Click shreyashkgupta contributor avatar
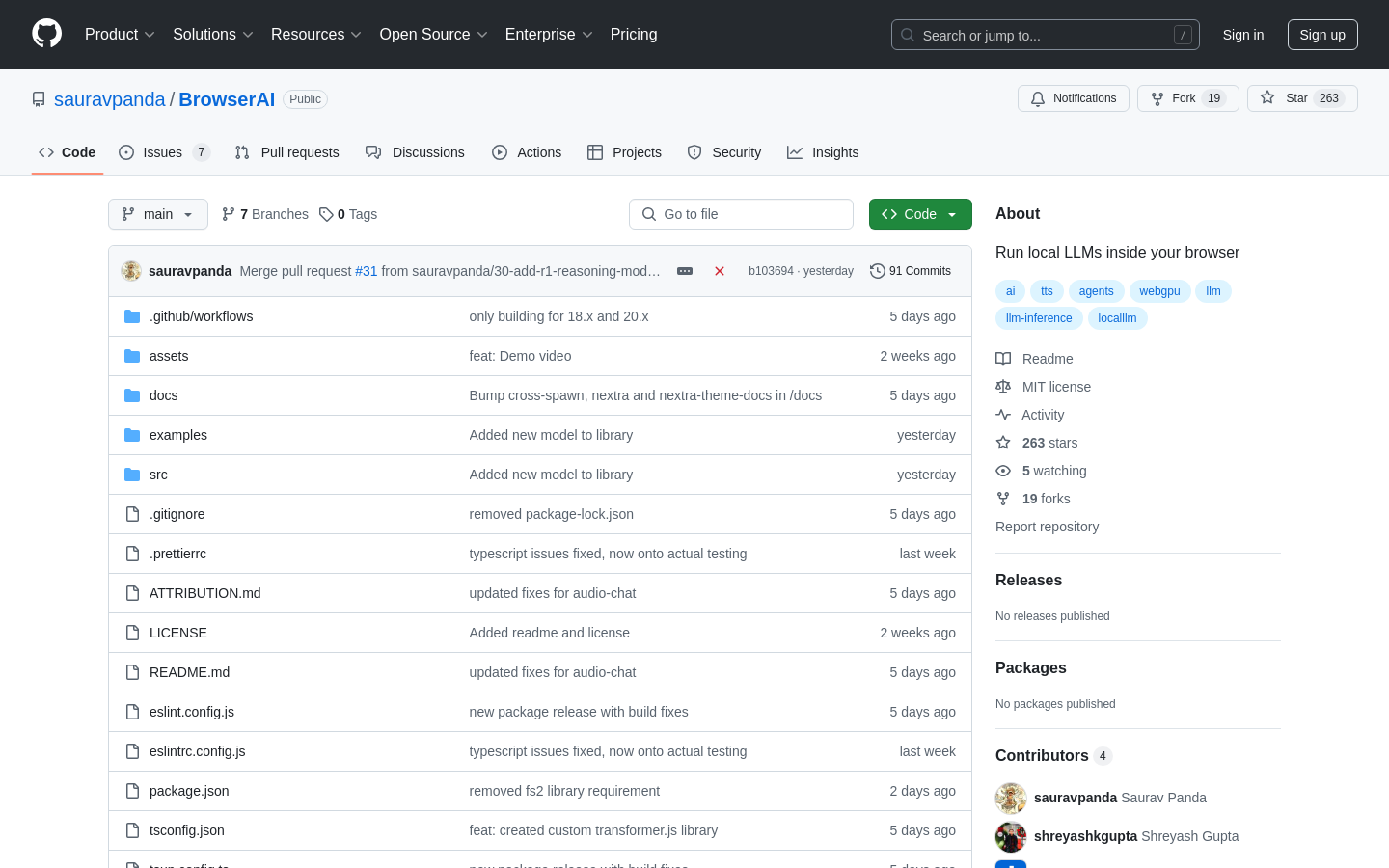This screenshot has height=868, width=1389. click(1011, 836)
